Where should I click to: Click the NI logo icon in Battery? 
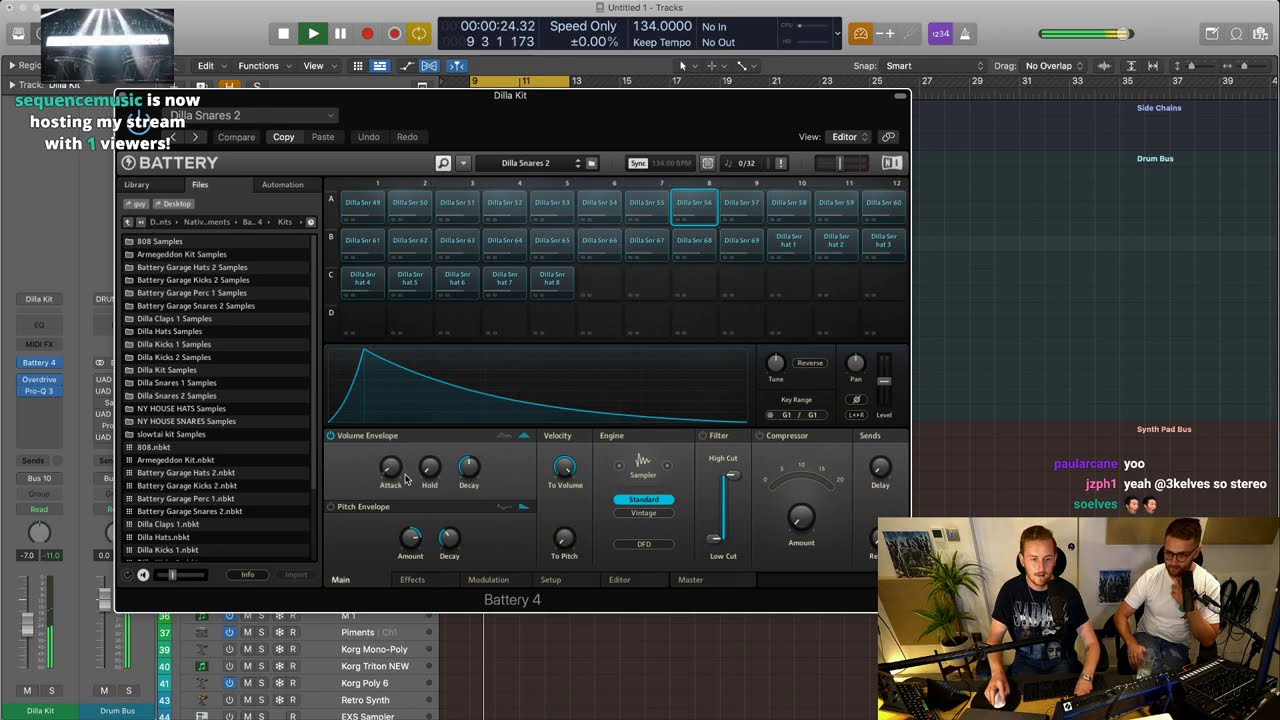(x=892, y=163)
